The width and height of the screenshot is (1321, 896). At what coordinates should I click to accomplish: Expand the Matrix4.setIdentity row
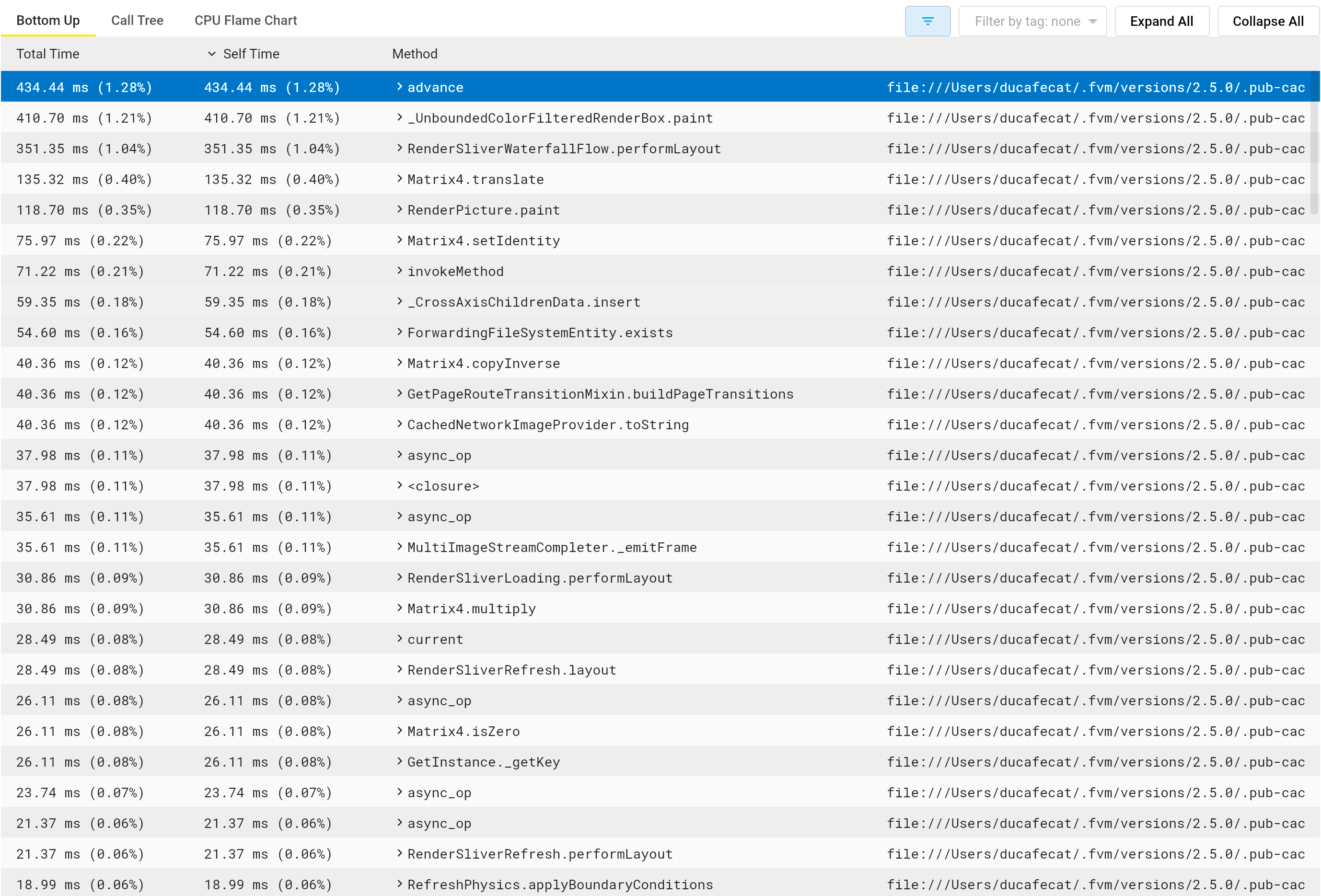(400, 240)
